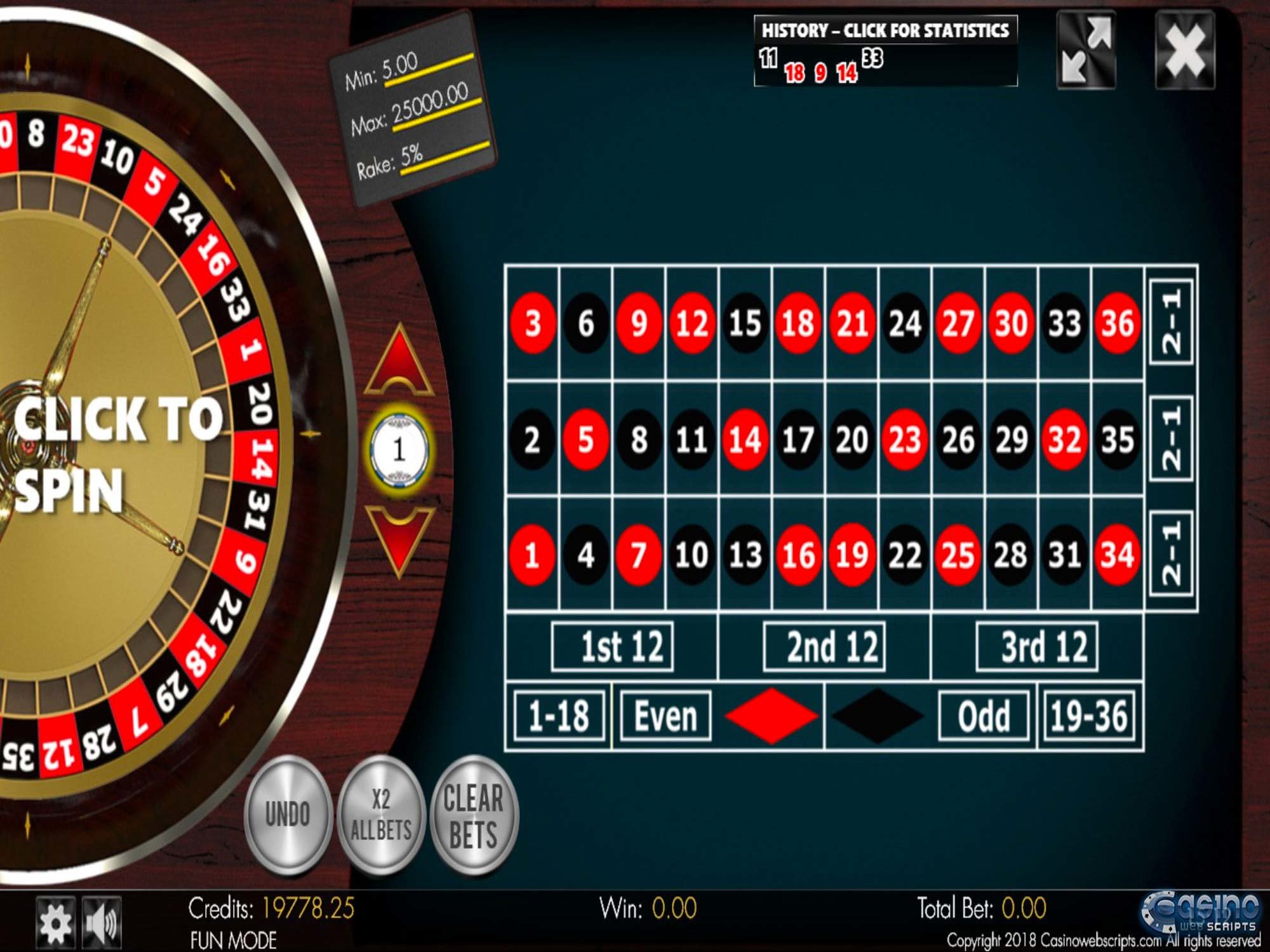Place a bet on 1st 12
The image size is (1270, 952).
(612, 647)
